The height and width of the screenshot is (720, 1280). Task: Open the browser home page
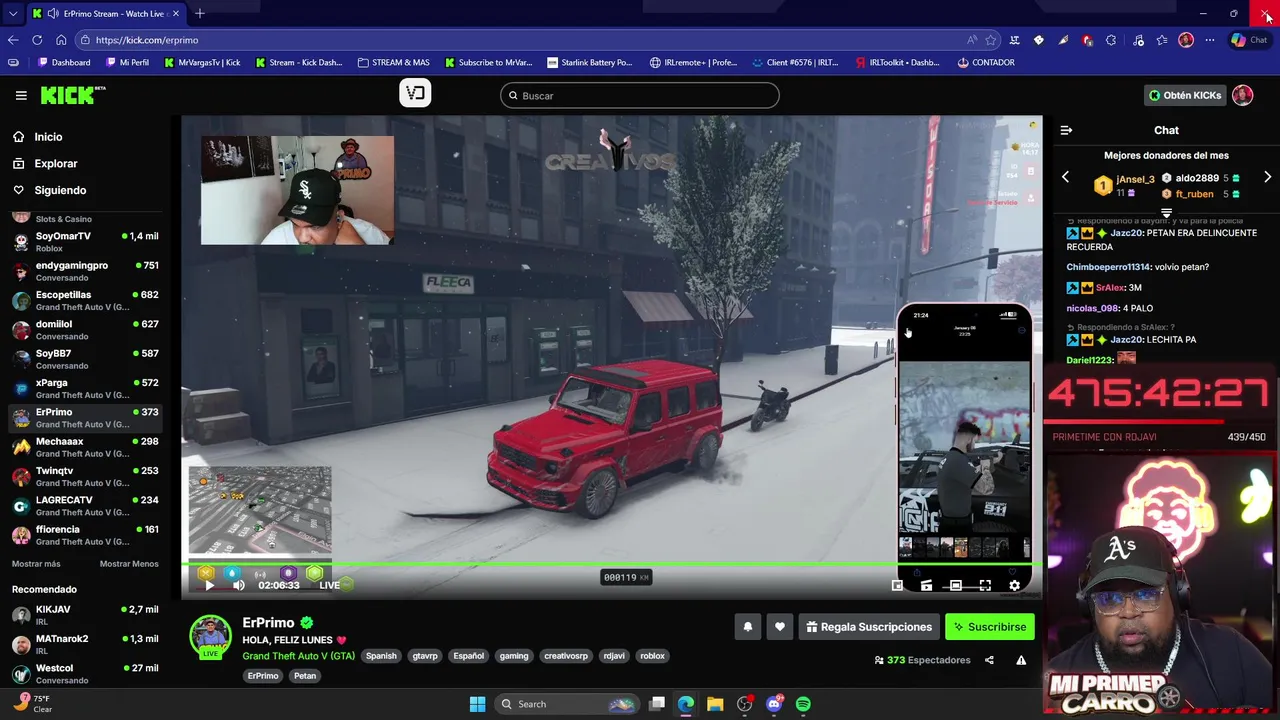(x=61, y=40)
